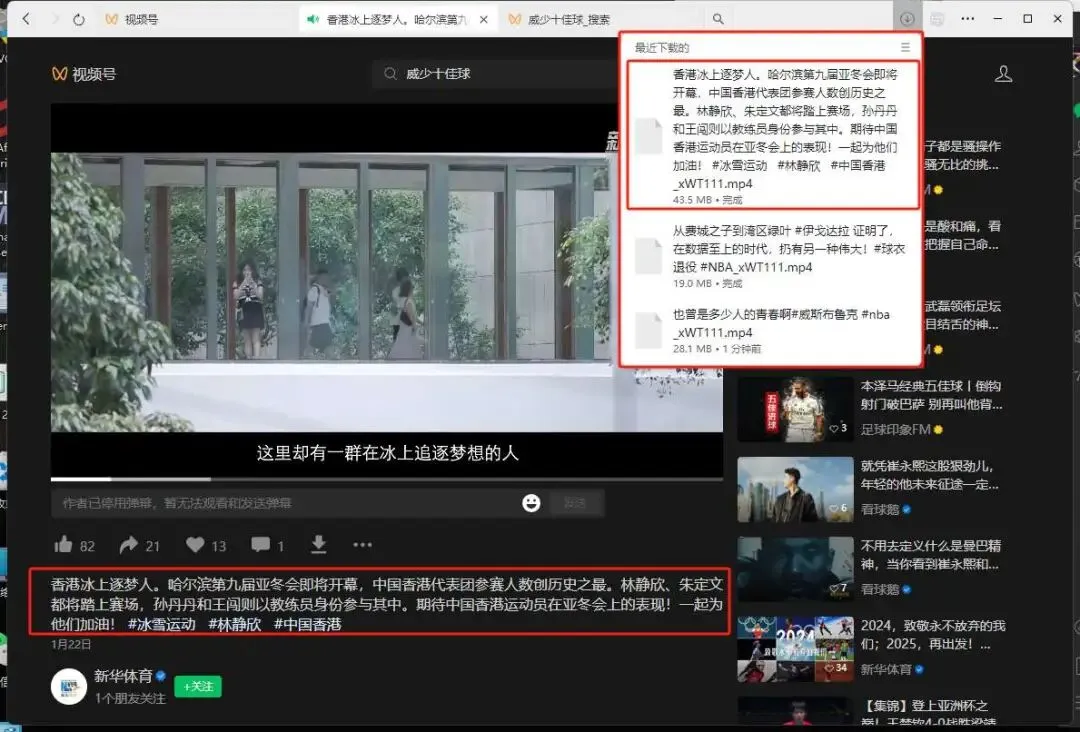Screen dimensions: 1080x732
Task: Click the 1个朋友关注 text
Action: [x=130, y=698]
